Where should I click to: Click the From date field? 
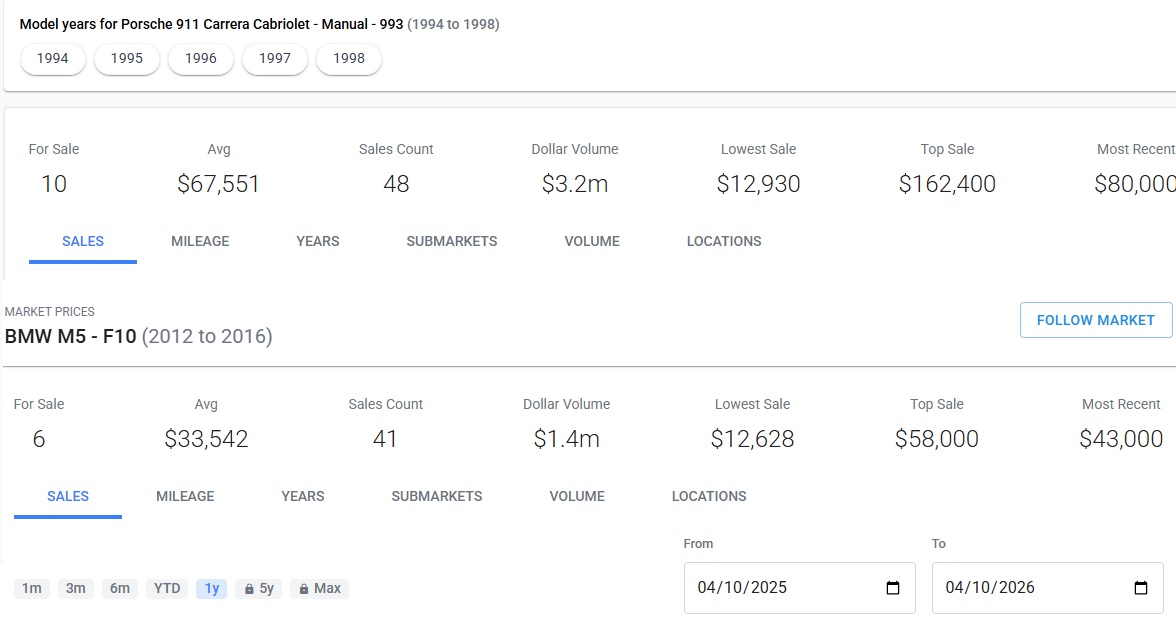800,588
